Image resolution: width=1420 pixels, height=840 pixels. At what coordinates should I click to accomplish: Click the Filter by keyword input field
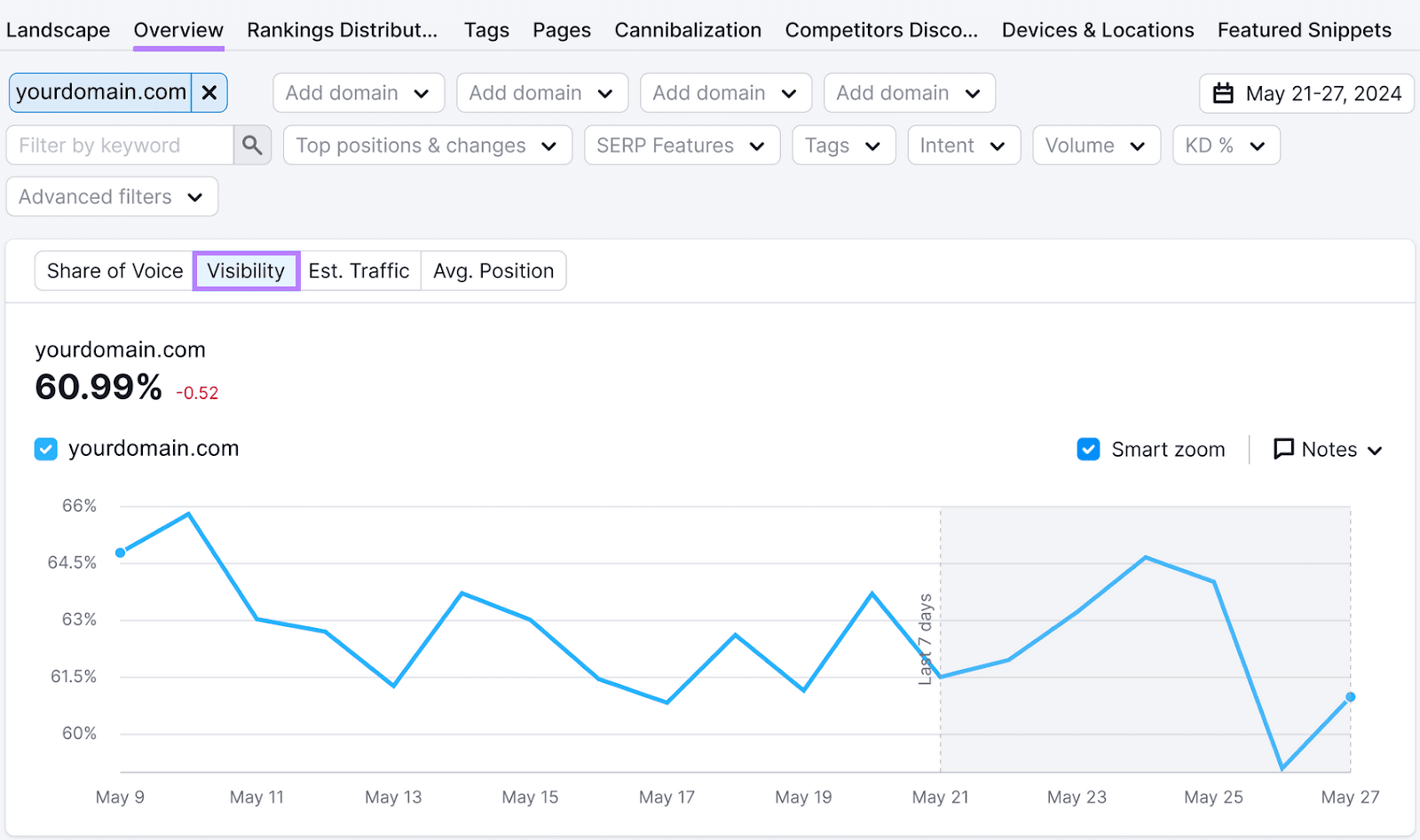115,145
